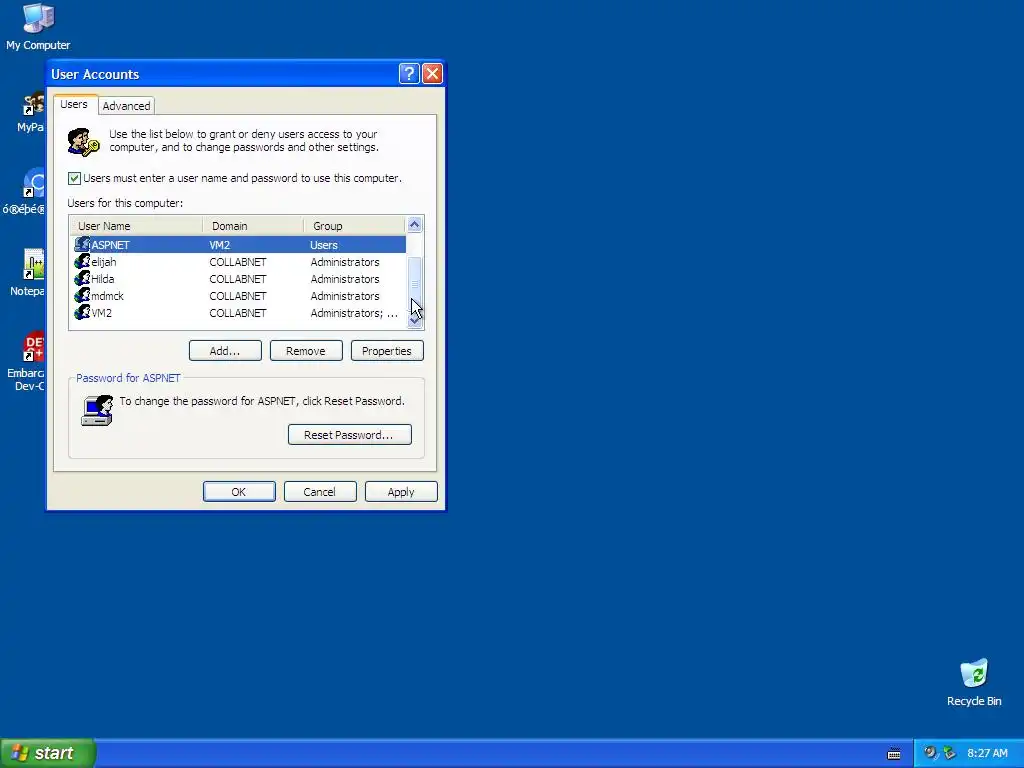Screen dimensions: 1024x768
Task: Click the ASPNET user account icon
Action: click(x=82, y=244)
